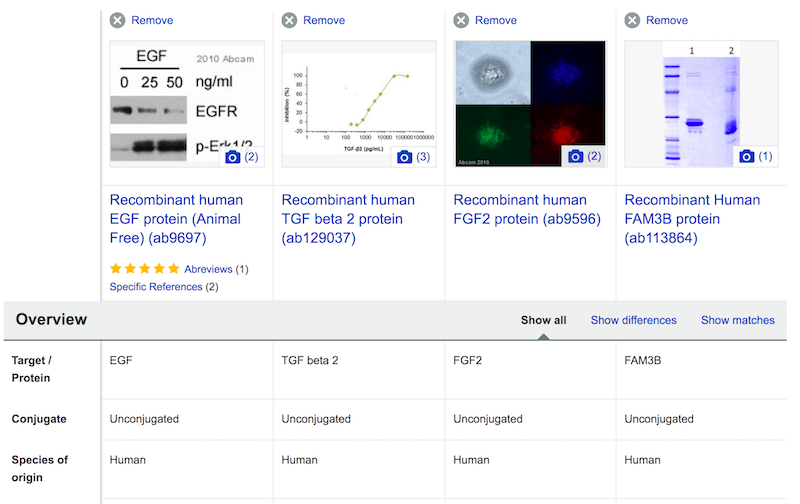Click the FGF2 fluorescence microscopy thumbnail
800x504 pixels.
point(529,100)
